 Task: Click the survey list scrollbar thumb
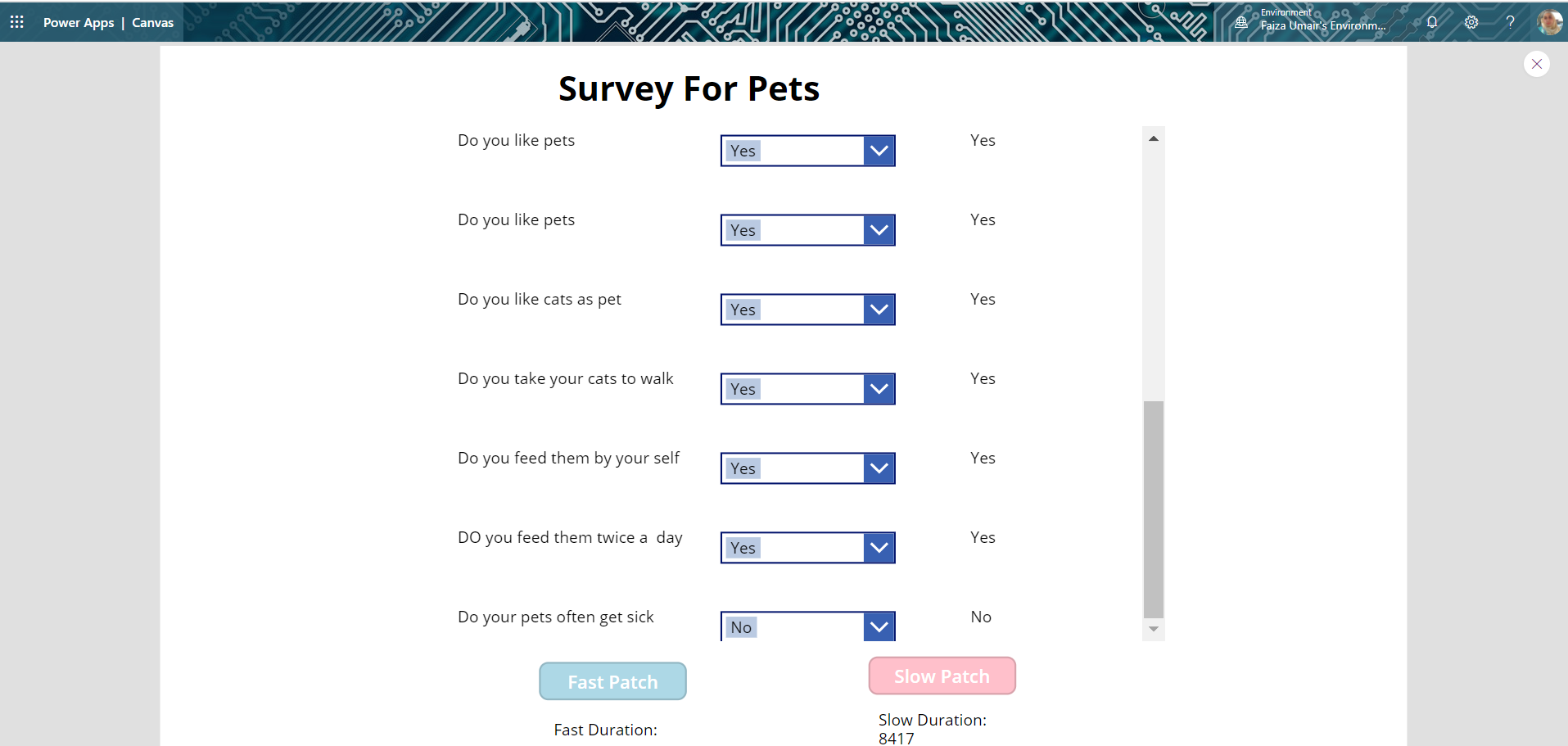pyautogui.click(x=1154, y=508)
